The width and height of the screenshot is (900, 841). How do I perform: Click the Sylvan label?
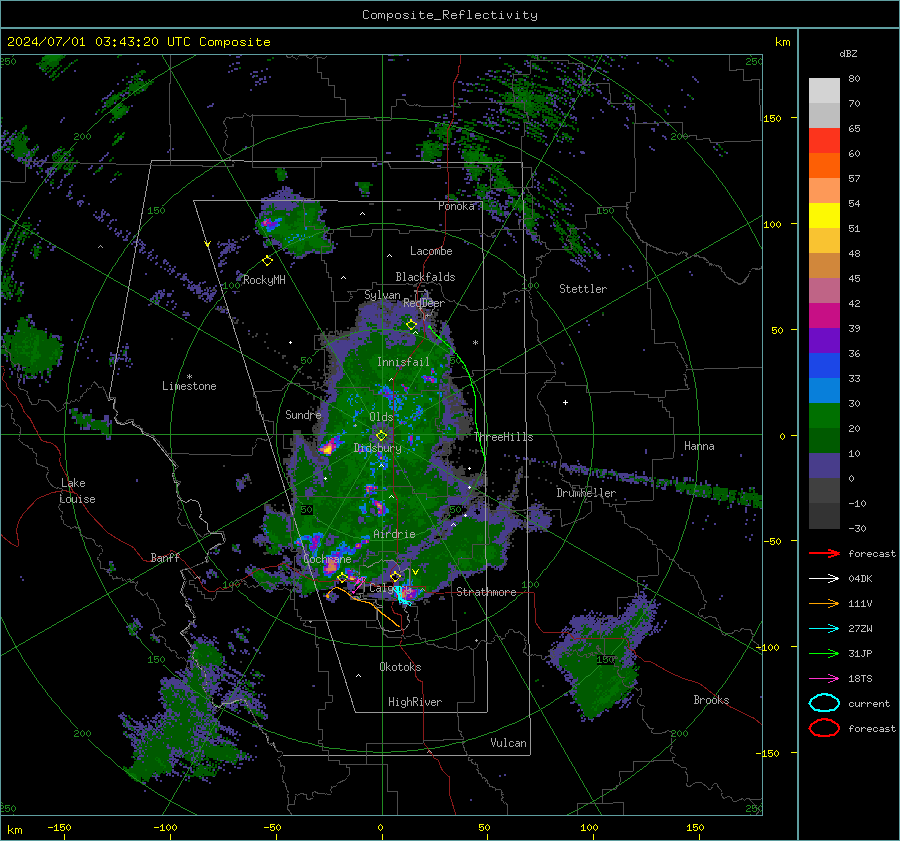[x=382, y=295]
